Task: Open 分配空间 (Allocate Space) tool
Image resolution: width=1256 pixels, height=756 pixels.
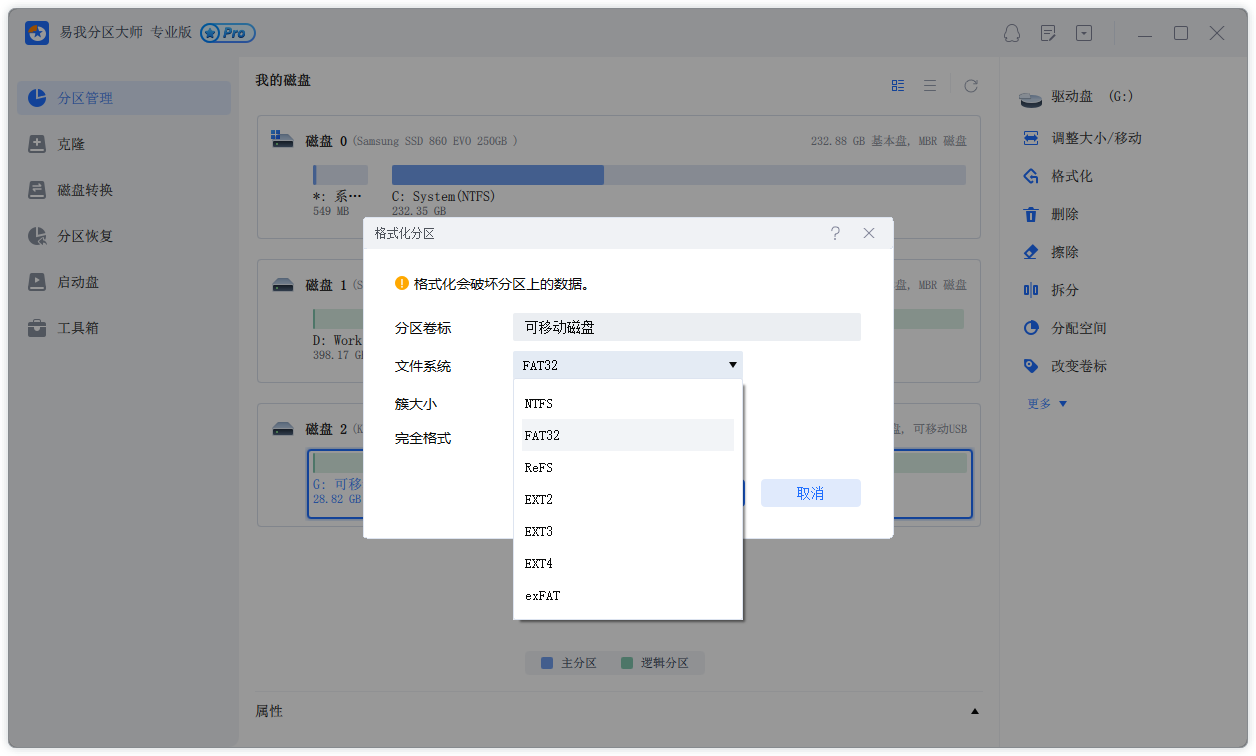Action: [x=1030, y=327]
